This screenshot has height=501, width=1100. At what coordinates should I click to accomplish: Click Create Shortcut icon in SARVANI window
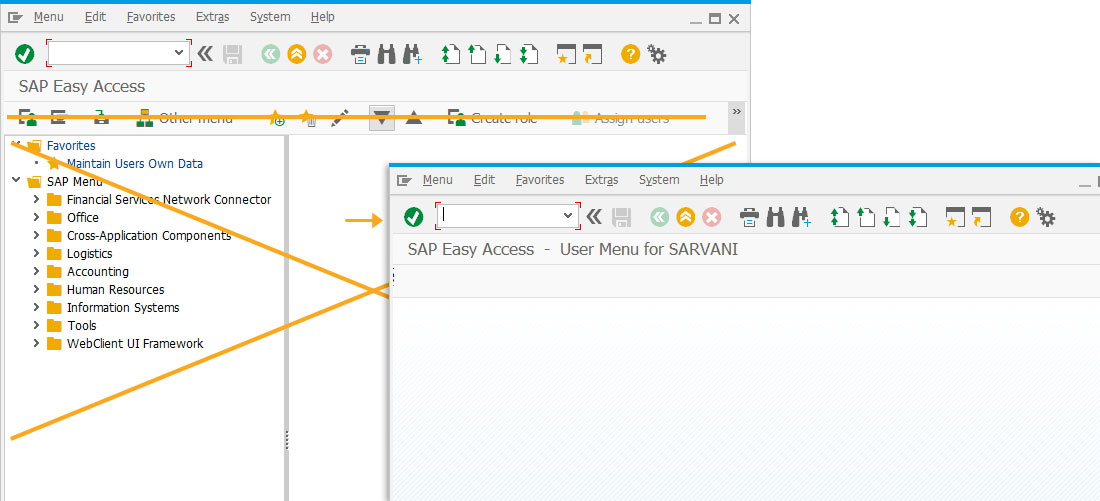981,217
